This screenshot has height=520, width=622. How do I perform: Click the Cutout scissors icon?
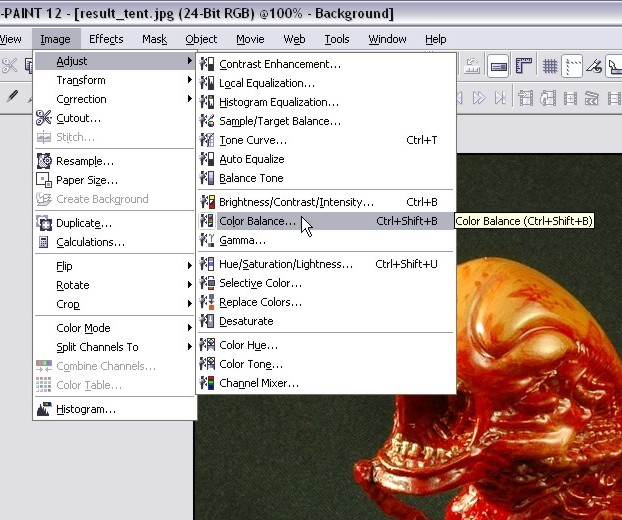coord(44,118)
